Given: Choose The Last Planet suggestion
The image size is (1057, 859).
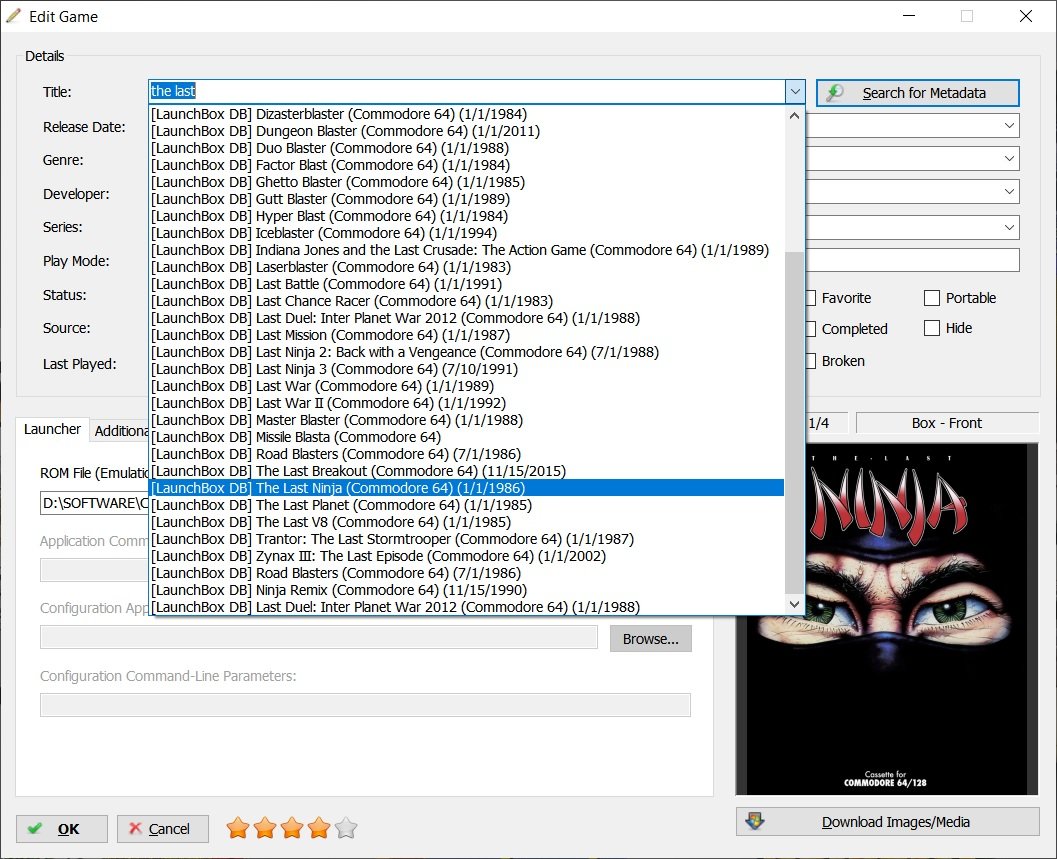Looking at the screenshot, I should pos(466,505).
